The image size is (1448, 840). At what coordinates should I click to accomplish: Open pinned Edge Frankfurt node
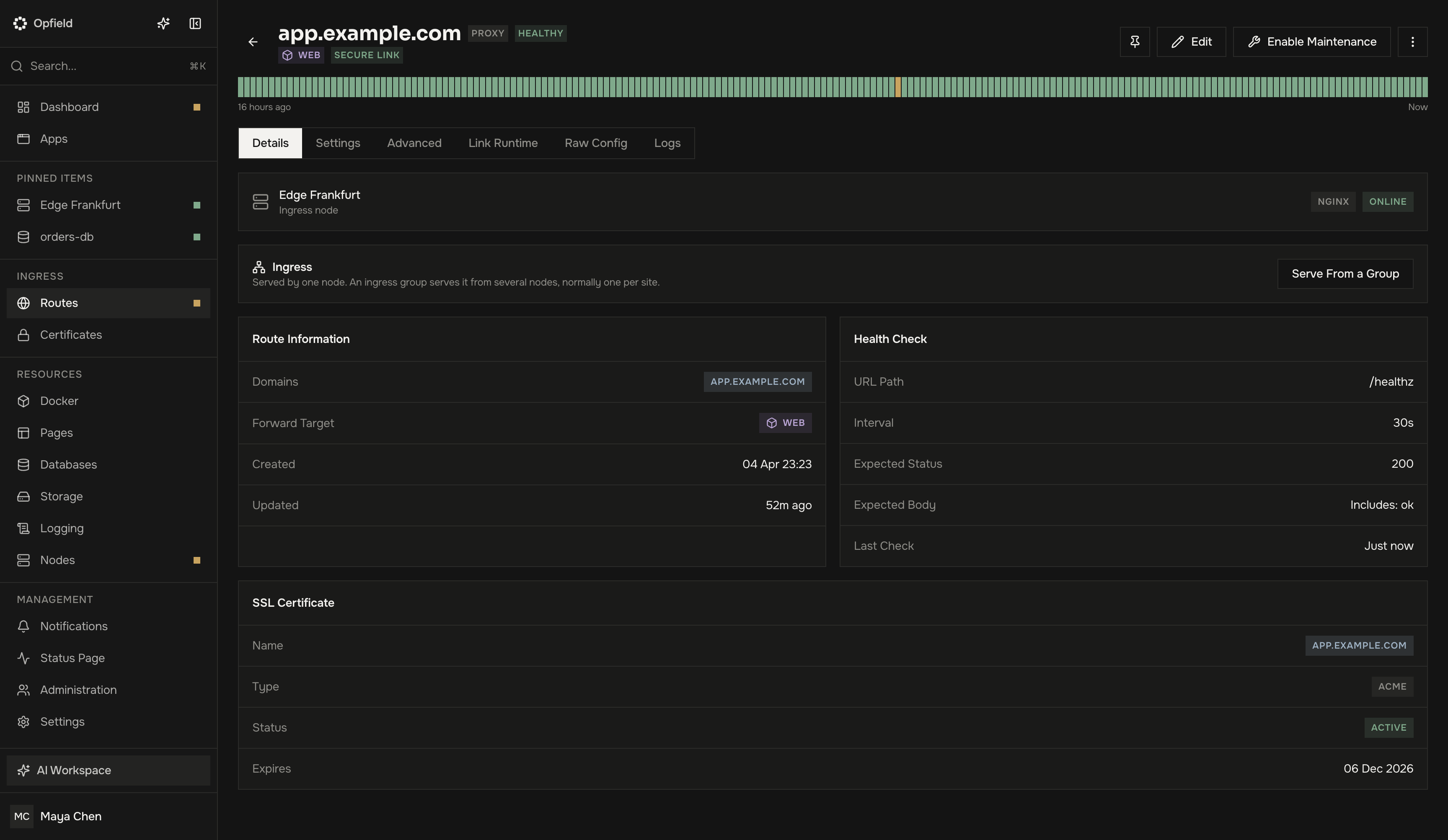pos(109,205)
